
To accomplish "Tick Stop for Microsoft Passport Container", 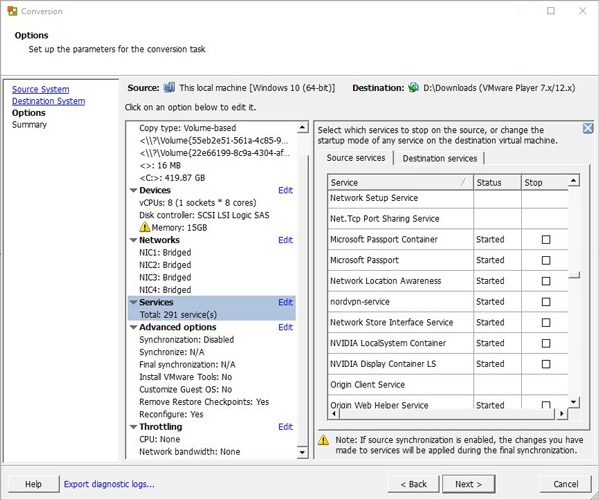I will pos(546,239).
